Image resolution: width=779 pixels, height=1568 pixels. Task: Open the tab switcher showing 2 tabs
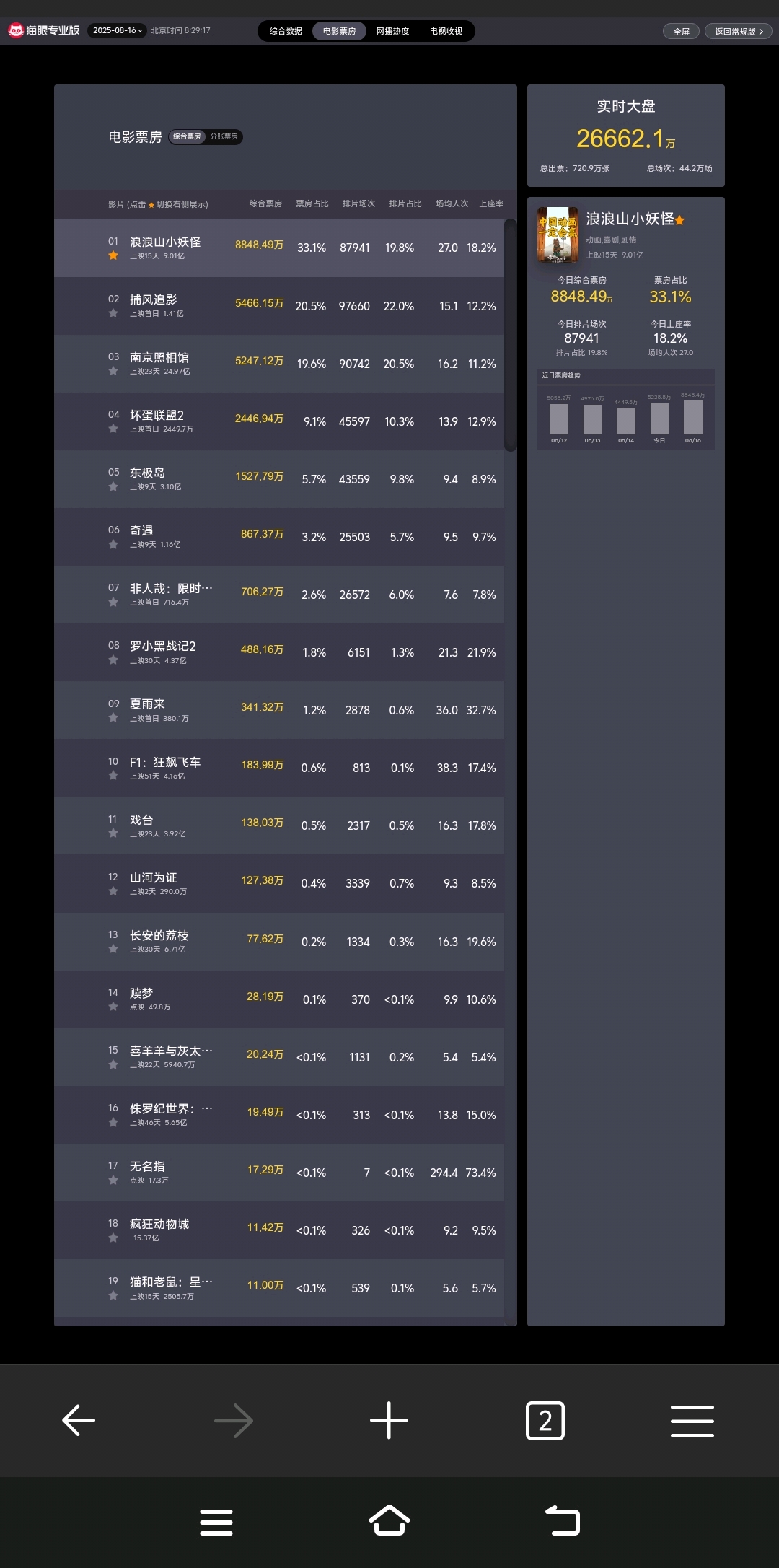coord(545,1421)
